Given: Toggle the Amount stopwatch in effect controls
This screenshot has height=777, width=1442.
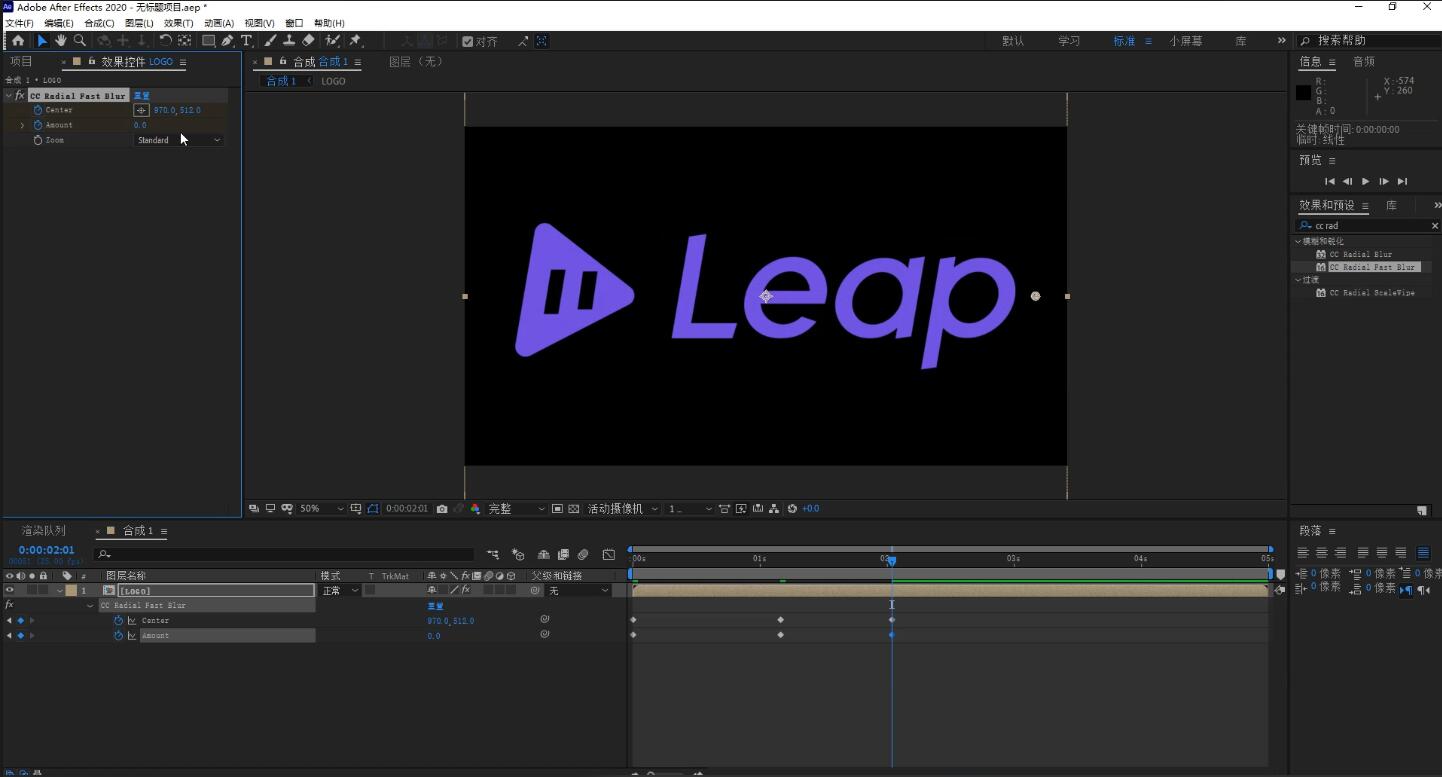Looking at the screenshot, I should pos(38,125).
